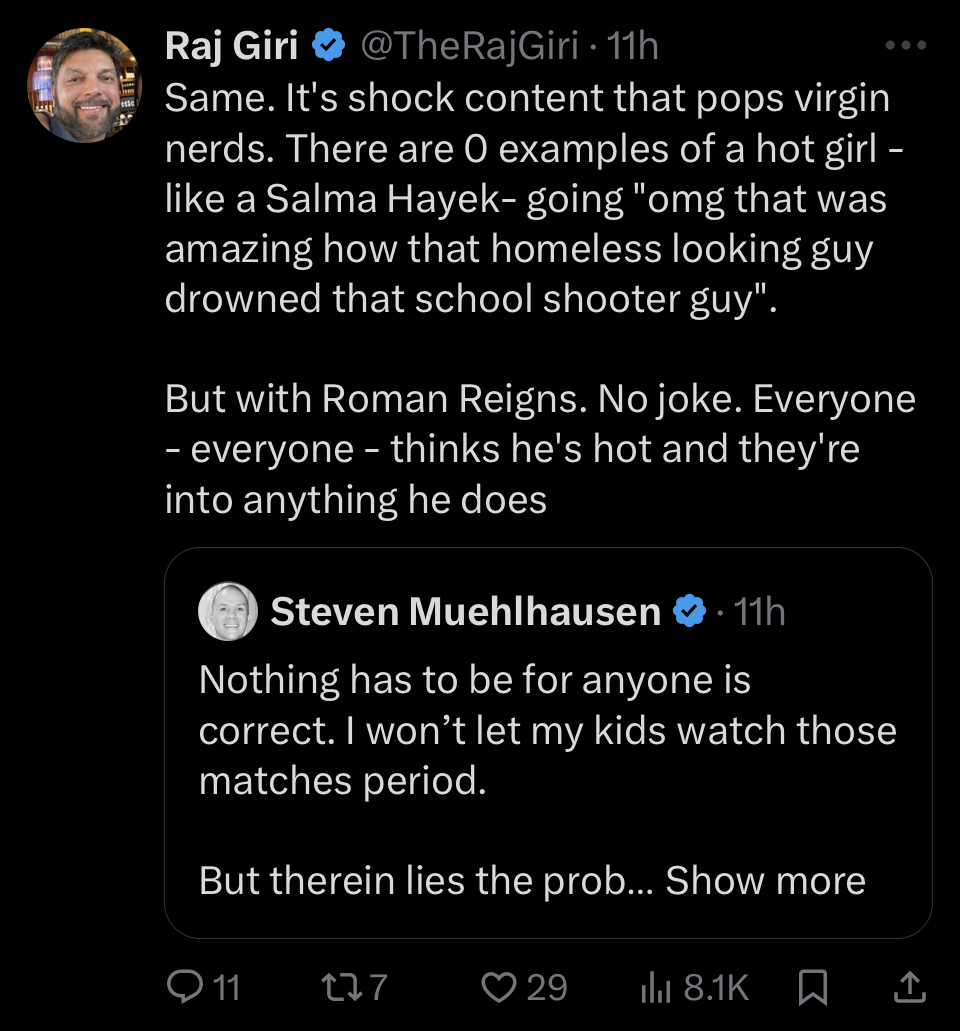960x1031 pixels.
Task: Open quoted tweet's 11h timestamp
Action: tap(759, 611)
